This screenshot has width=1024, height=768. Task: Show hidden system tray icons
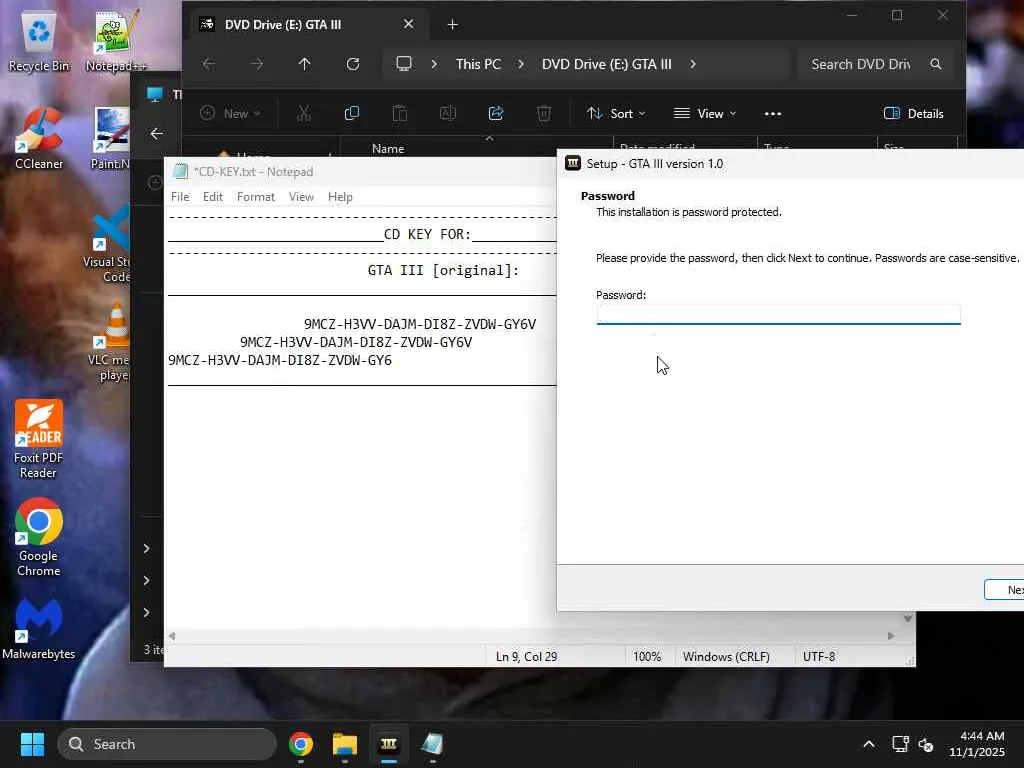tap(869, 744)
